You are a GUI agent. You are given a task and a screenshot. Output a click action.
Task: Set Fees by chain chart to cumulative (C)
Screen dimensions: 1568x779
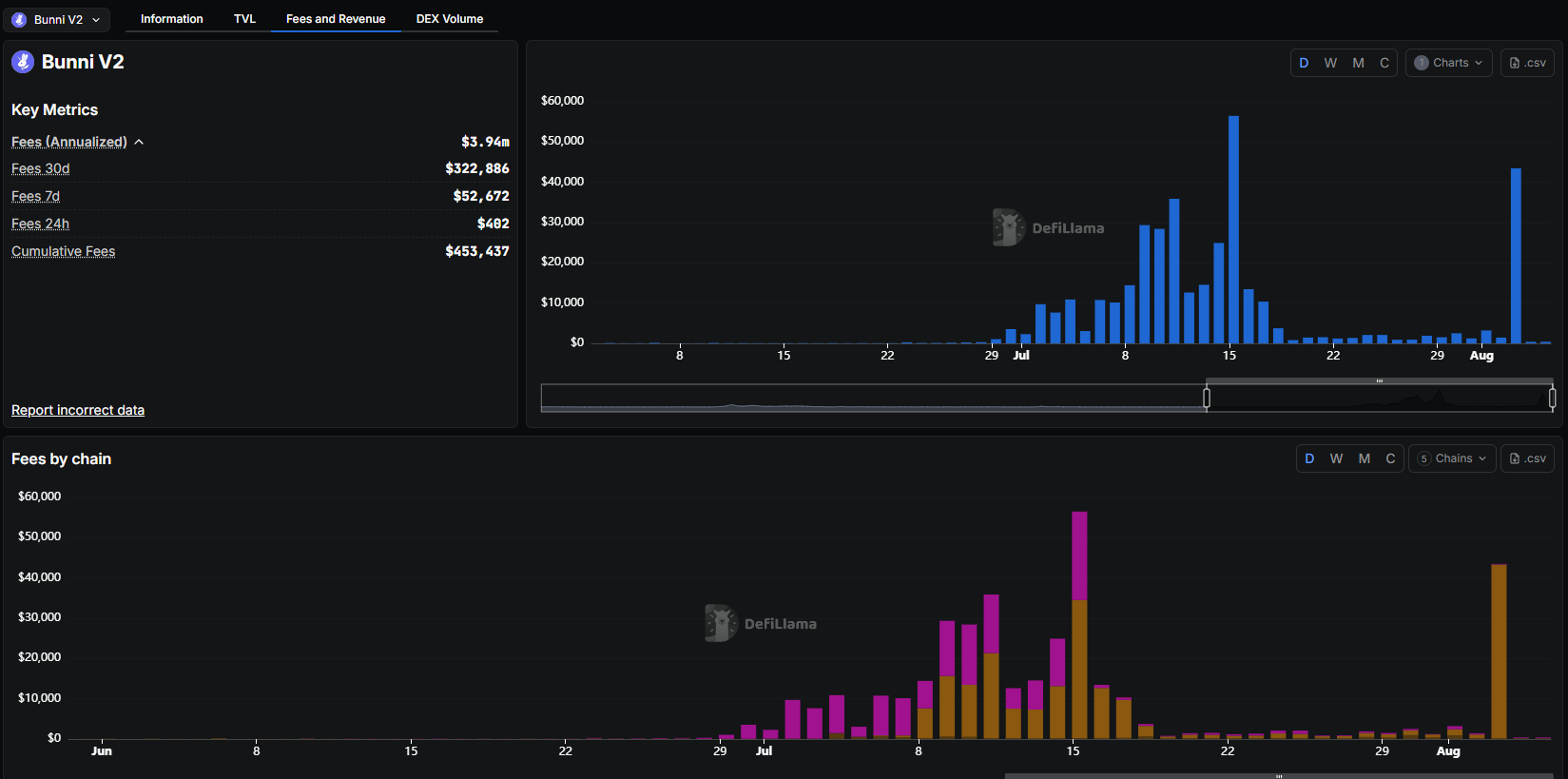[x=1390, y=458]
